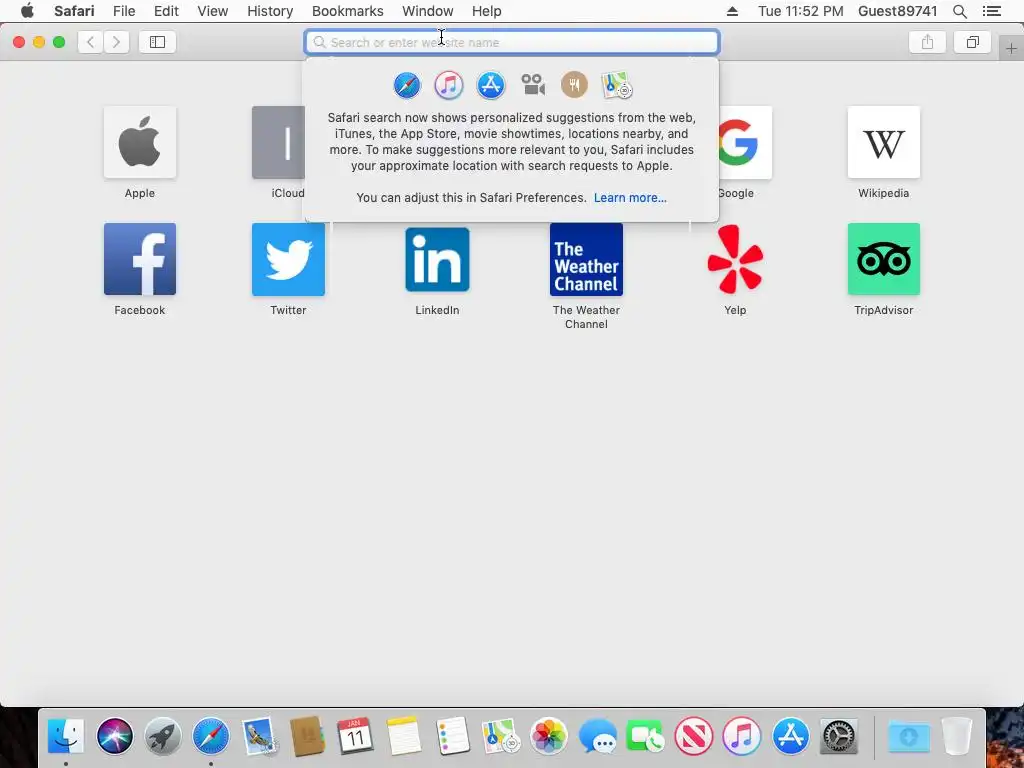
Task: Open Finder from the Dock
Action: (66, 736)
